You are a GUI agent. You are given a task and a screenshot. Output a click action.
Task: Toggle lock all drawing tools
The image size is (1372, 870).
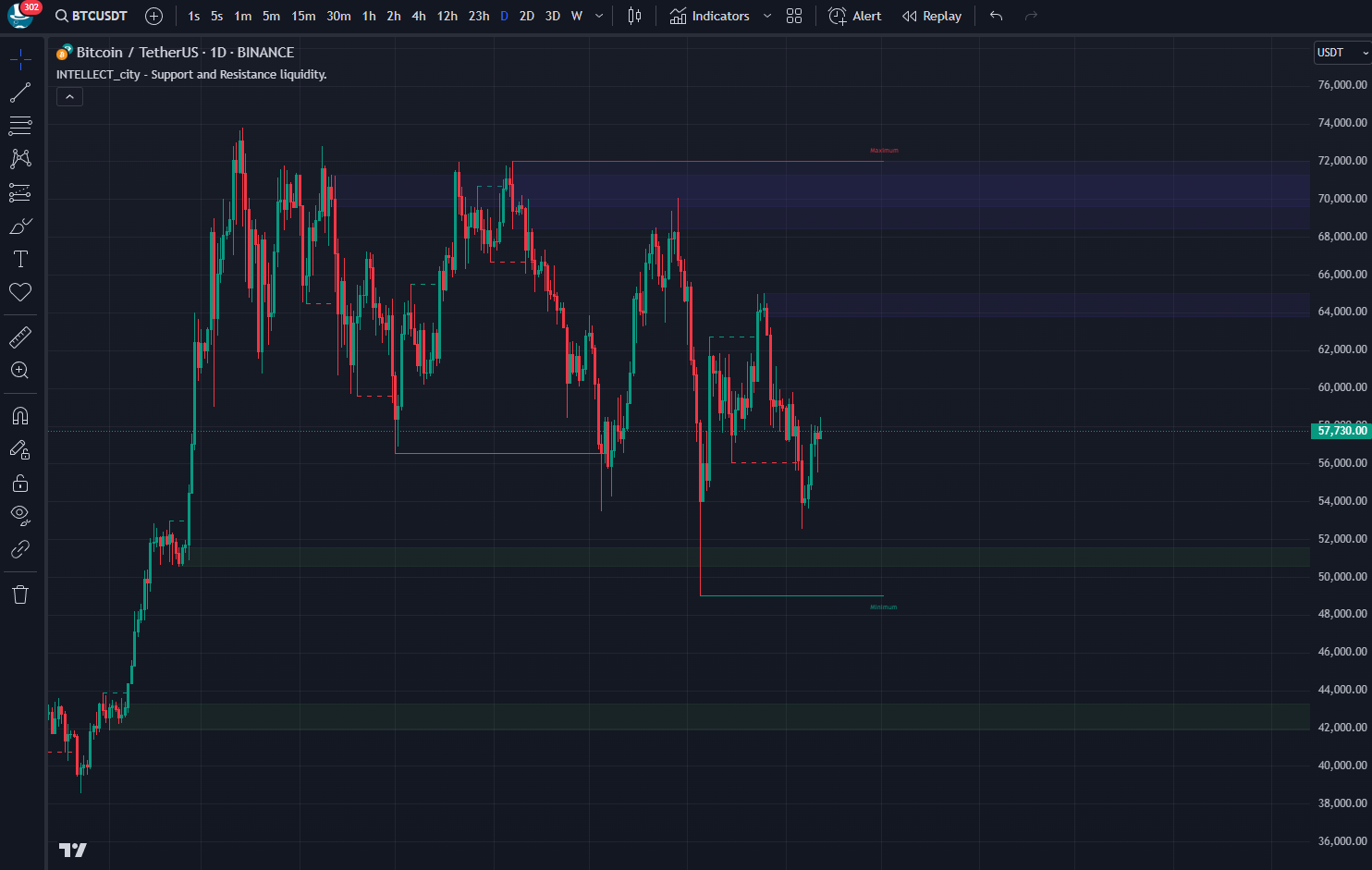pyautogui.click(x=20, y=483)
